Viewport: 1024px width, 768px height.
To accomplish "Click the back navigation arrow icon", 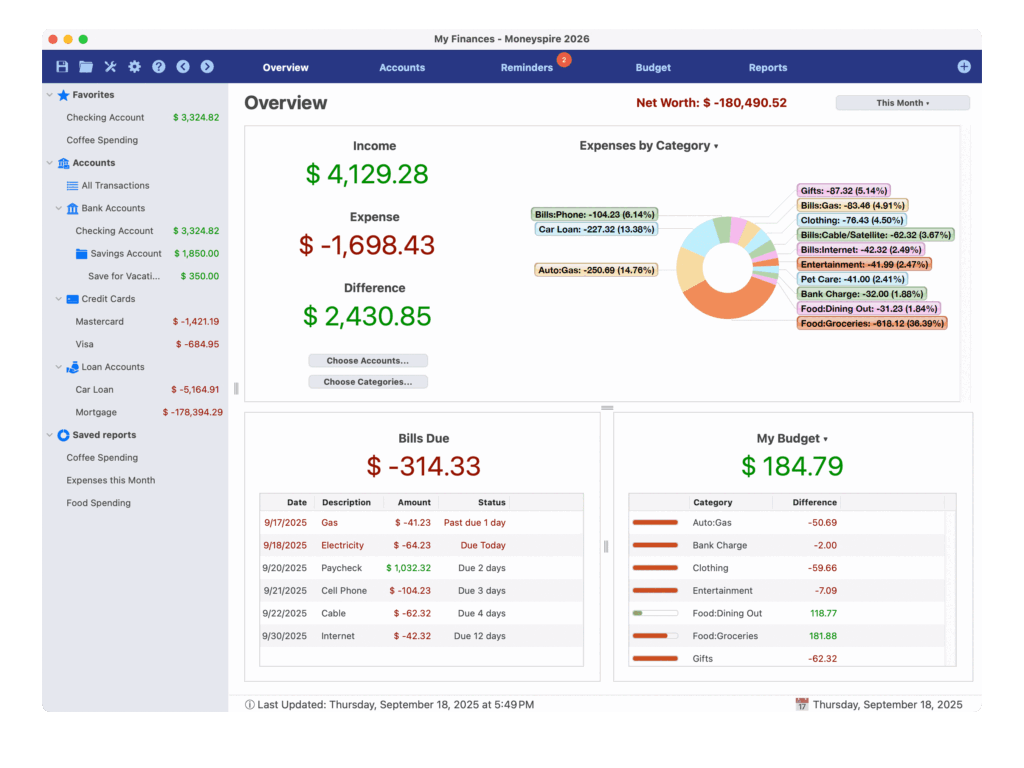I will 183,66.
